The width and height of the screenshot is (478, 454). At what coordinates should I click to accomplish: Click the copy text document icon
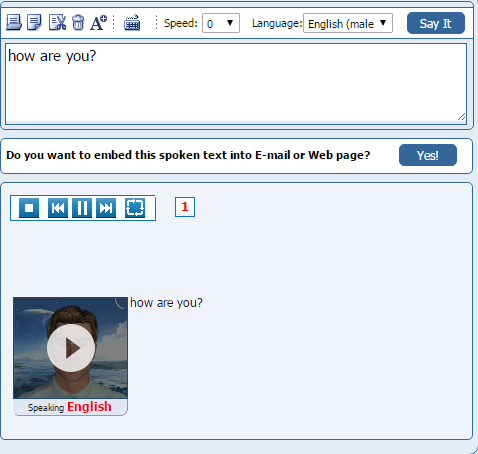pos(34,23)
